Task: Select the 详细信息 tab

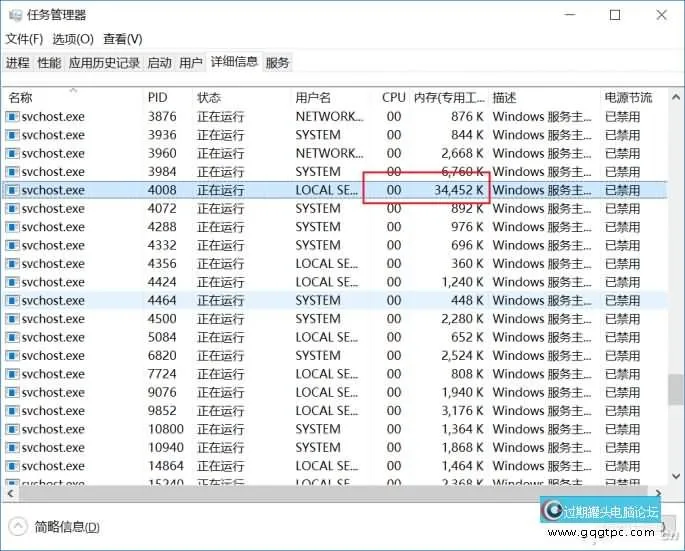Action: point(234,62)
